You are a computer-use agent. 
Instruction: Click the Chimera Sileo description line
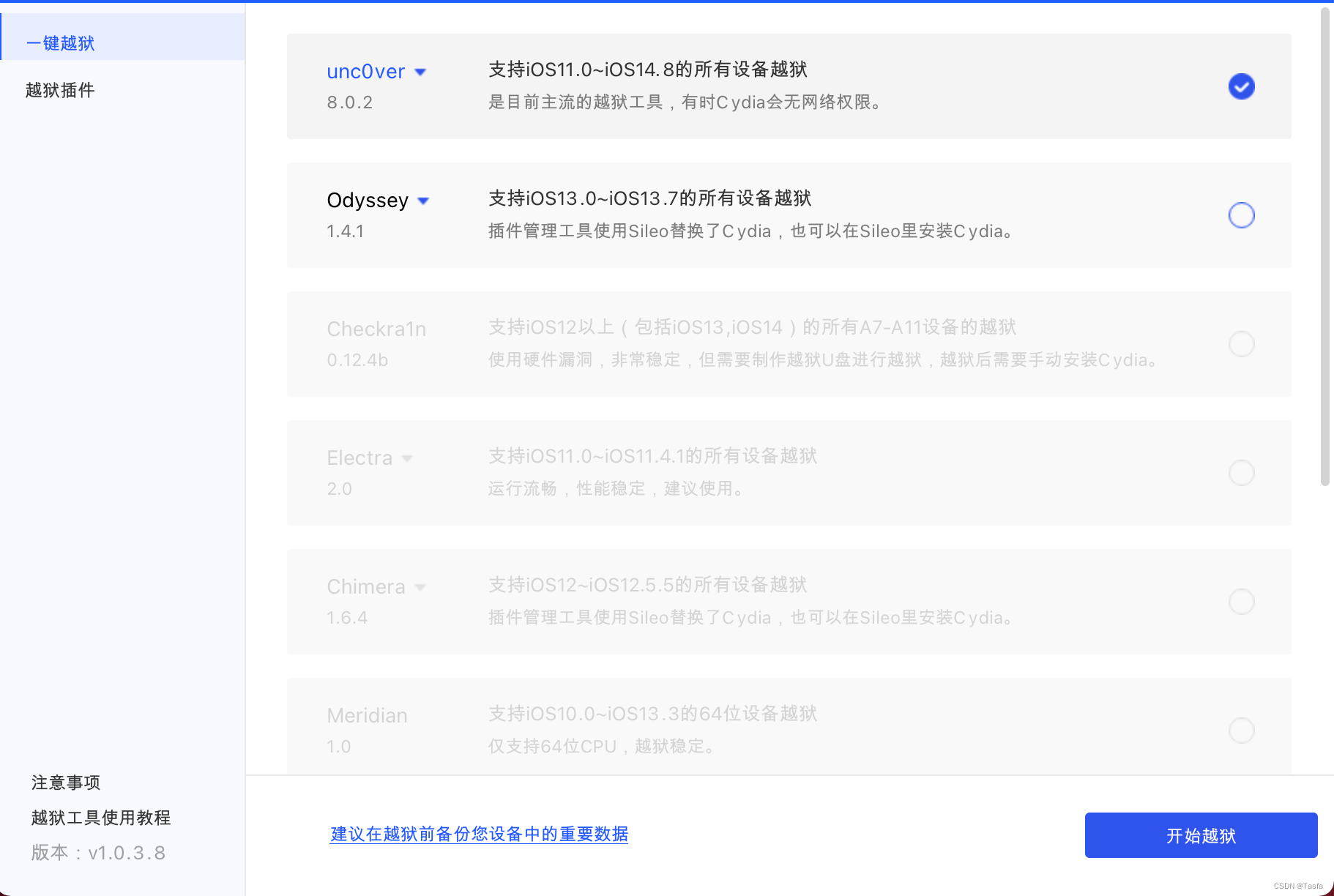[750, 618]
